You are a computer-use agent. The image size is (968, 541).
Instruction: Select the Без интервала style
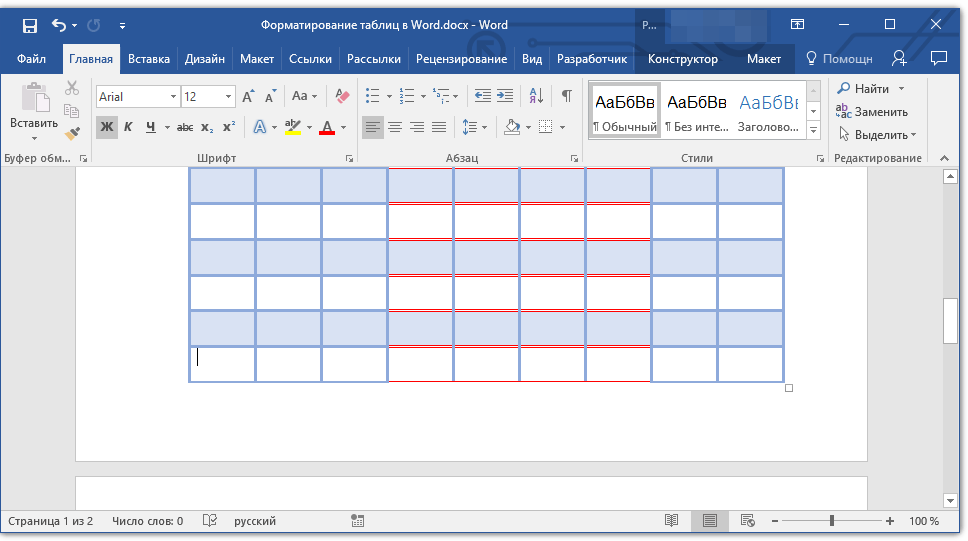(696, 111)
